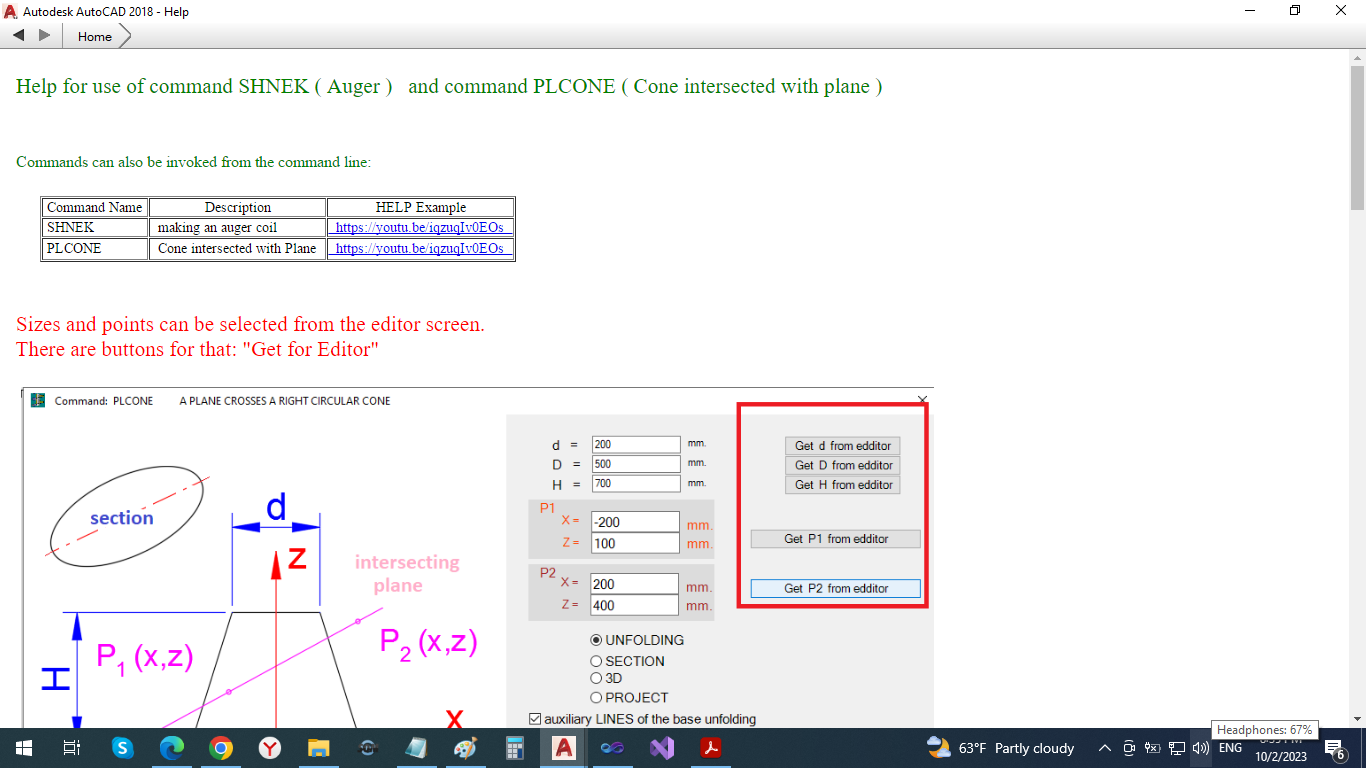Click the "HELP Example" table header
Image resolution: width=1366 pixels, height=768 pixels.
(421, 208)
